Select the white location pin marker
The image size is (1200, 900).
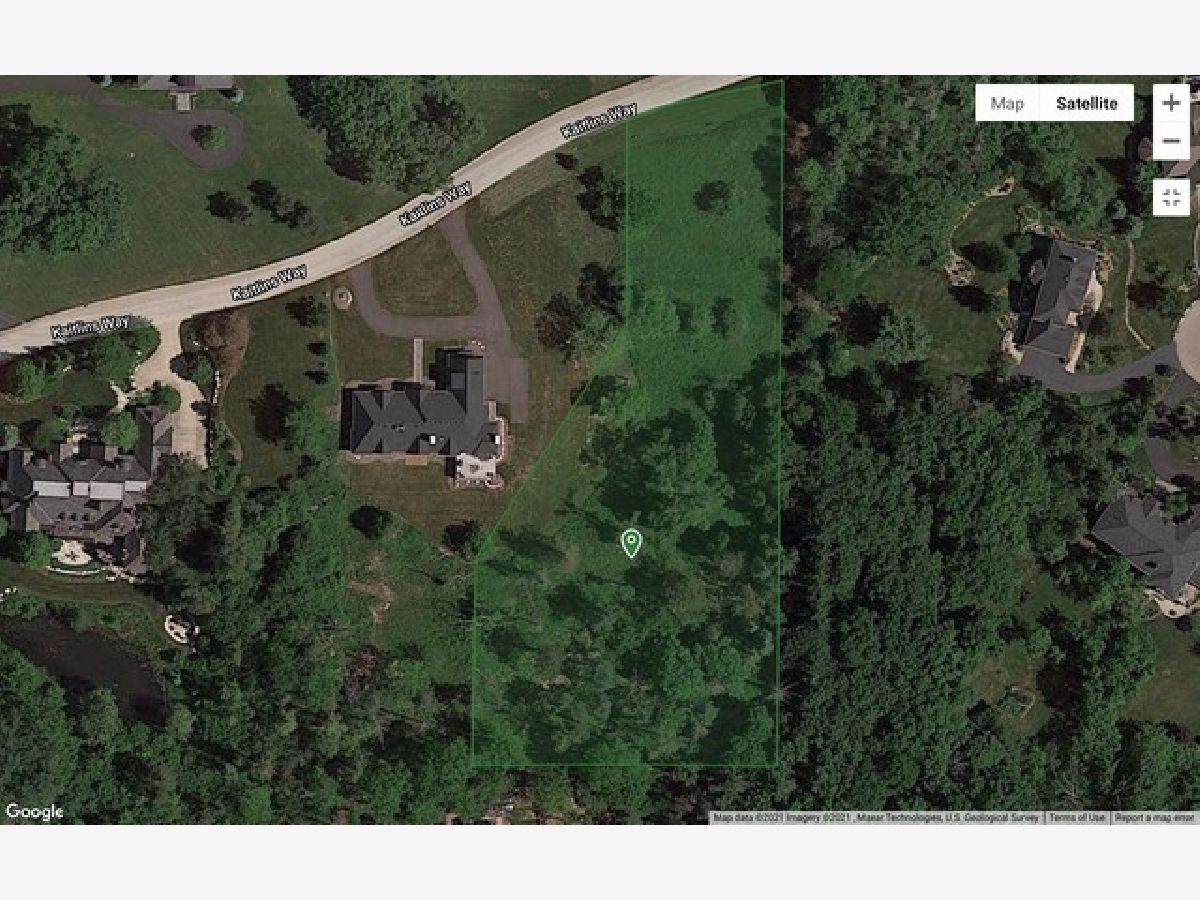click(631, 543)
